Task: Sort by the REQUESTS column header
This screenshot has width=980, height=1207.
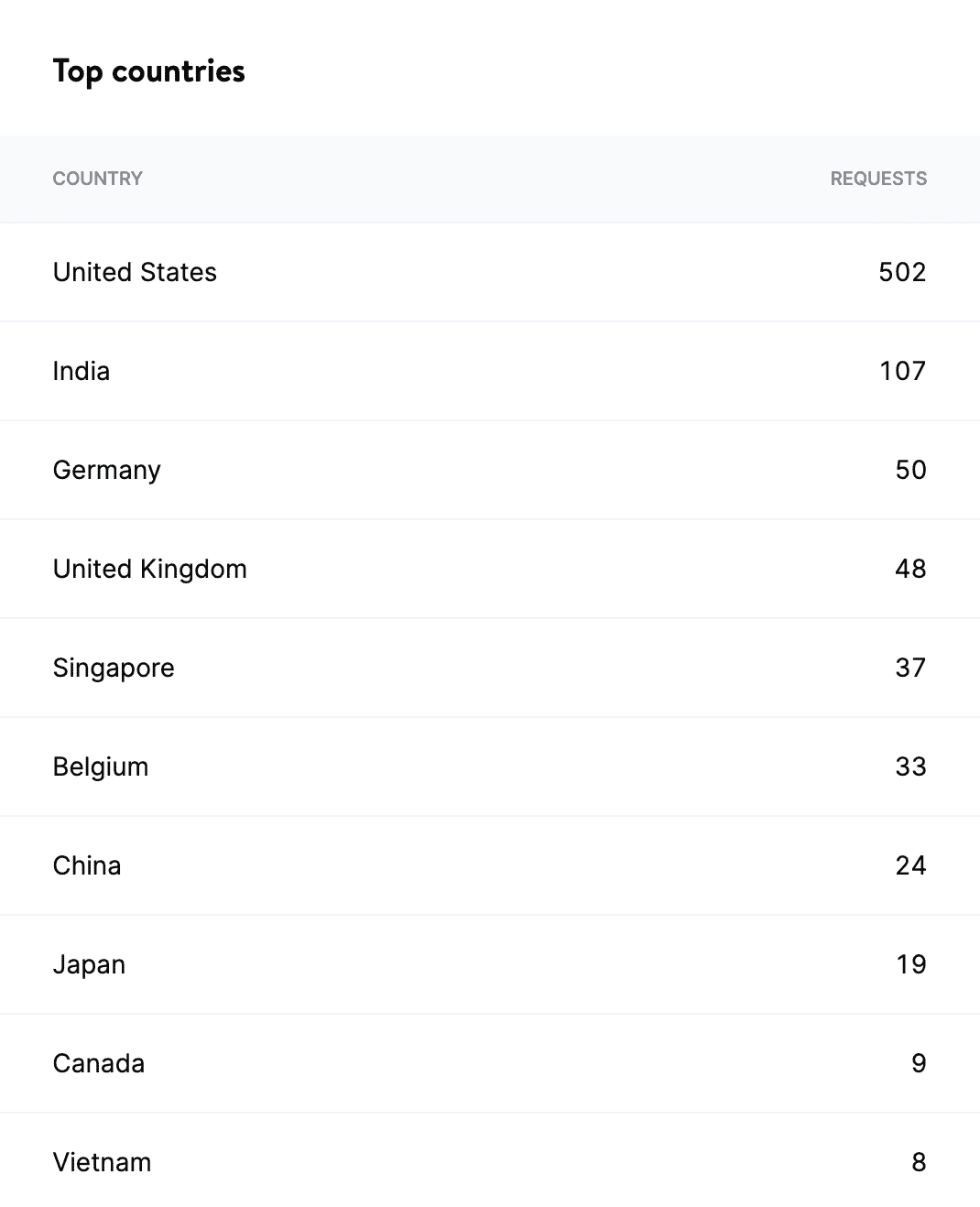Action: [x=877, y=179]
